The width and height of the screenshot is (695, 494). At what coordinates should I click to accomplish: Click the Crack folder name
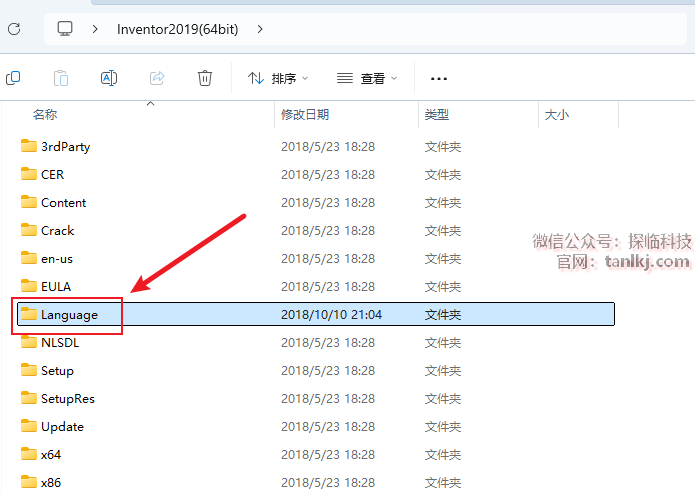tap(58, 230)
